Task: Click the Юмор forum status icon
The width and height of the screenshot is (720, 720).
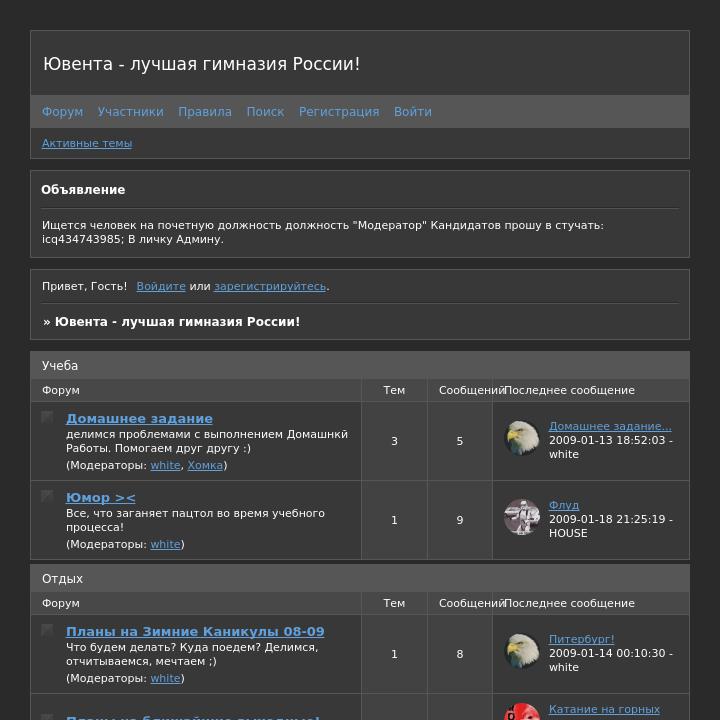Action: pyautogui.click(x=47, y=496)
